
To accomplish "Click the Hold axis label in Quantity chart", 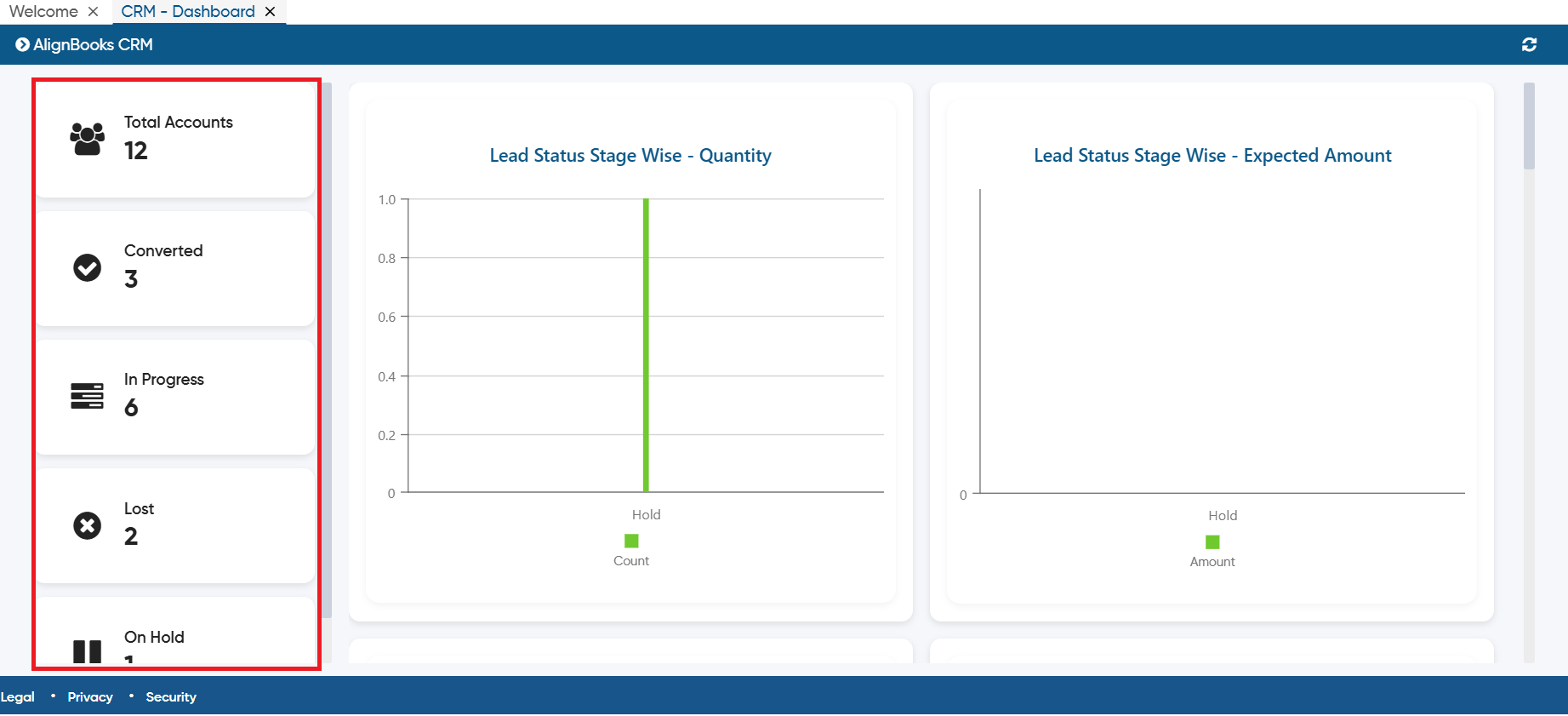I will point(646,514).
